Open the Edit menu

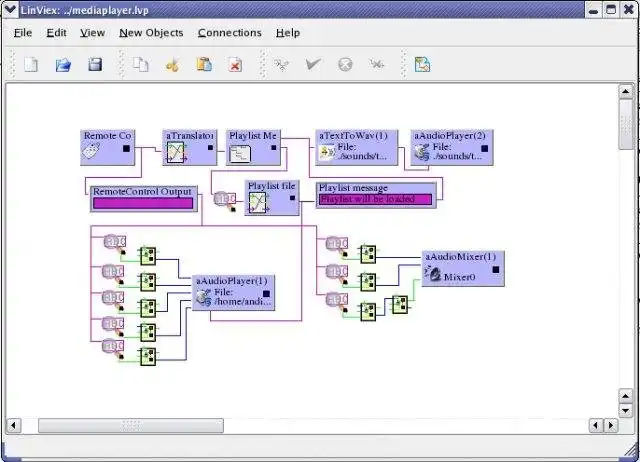[56, 33]
